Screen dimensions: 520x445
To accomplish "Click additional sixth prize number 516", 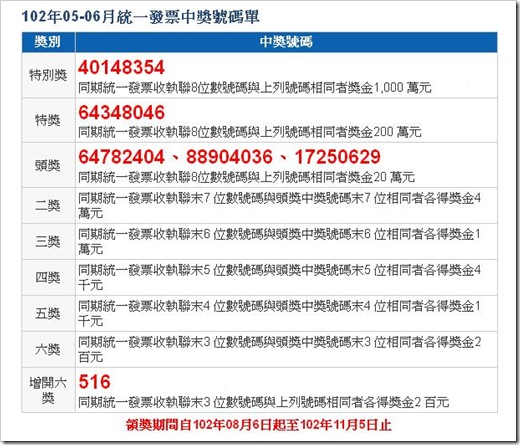I will pyautogui.click(x=94, y=382).
